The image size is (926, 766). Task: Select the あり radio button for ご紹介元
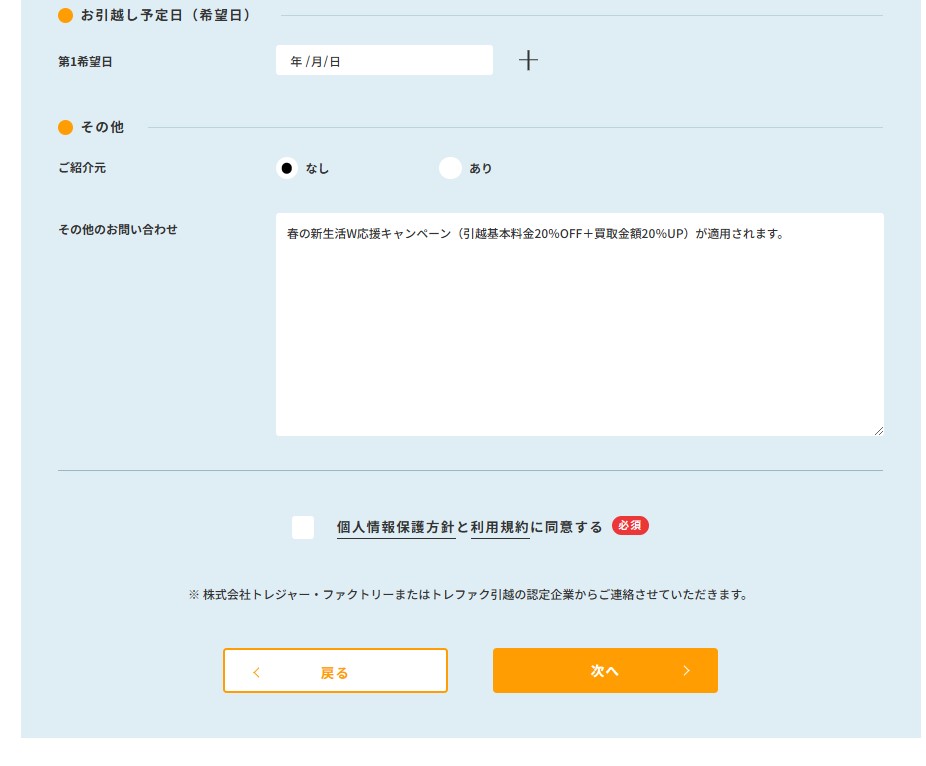click(450, 168)
